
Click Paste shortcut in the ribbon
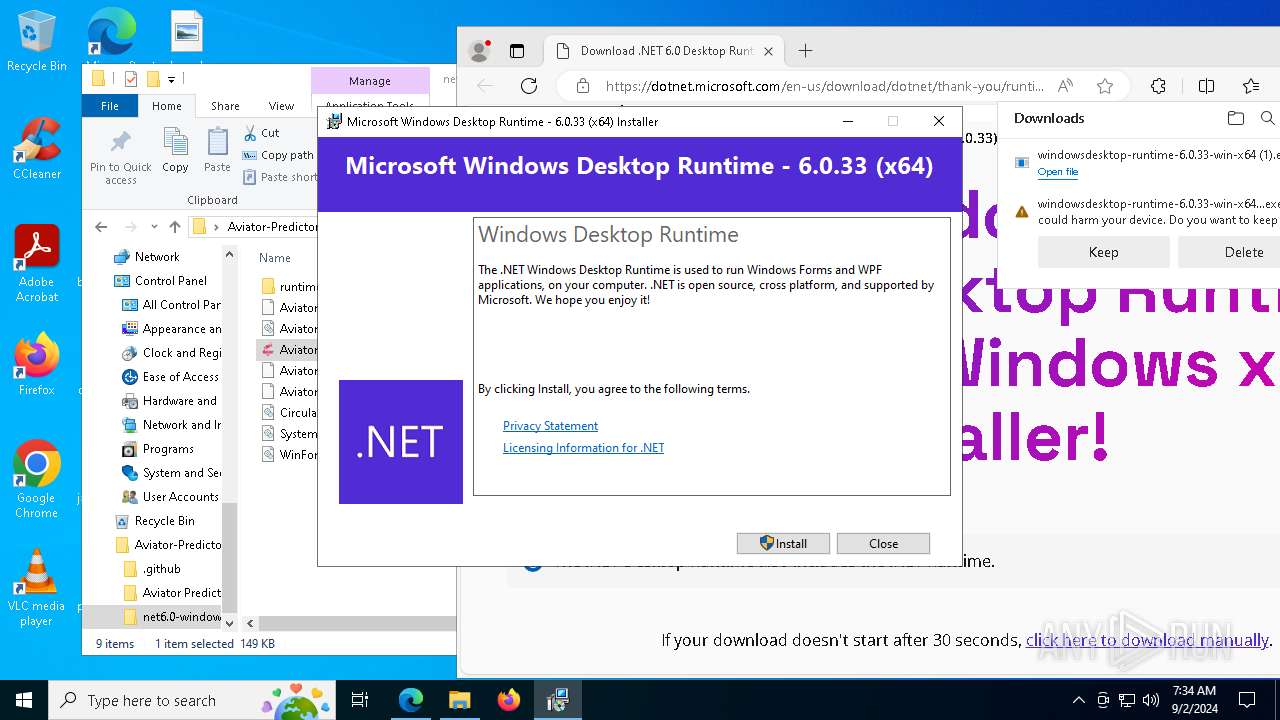(x=279, y=177)
